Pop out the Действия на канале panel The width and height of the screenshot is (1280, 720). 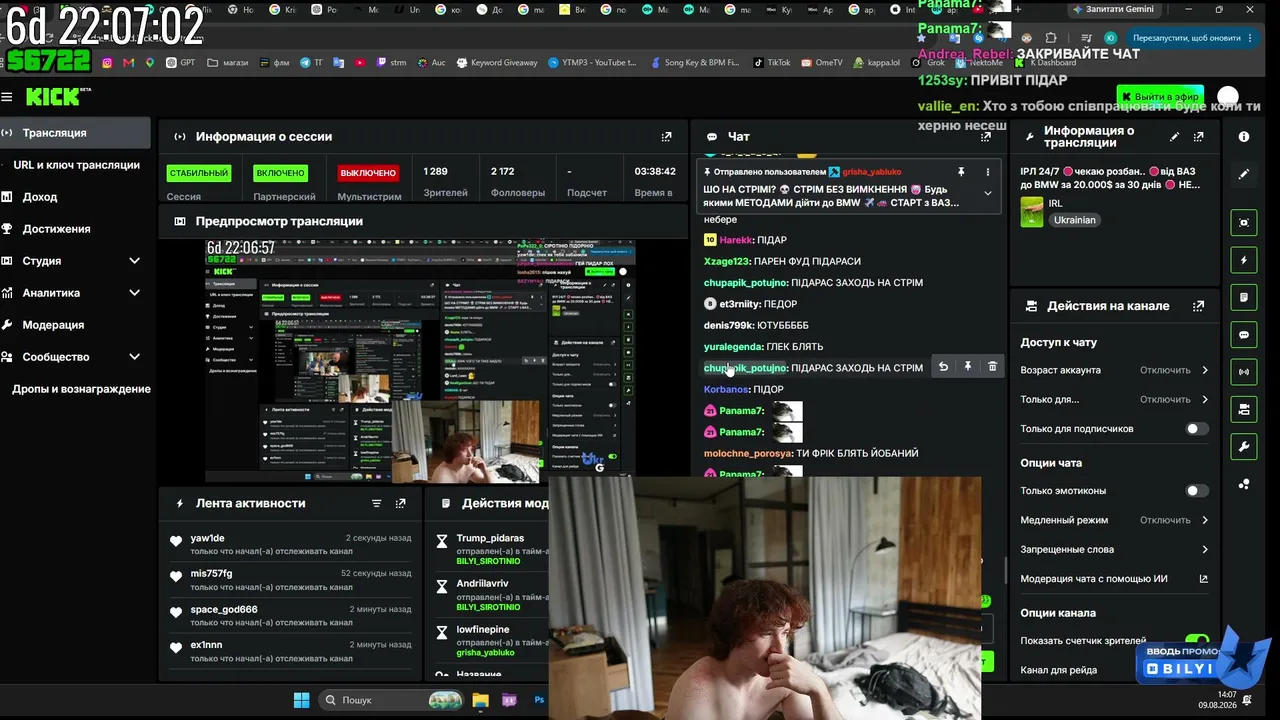[x=1199, y=306]
